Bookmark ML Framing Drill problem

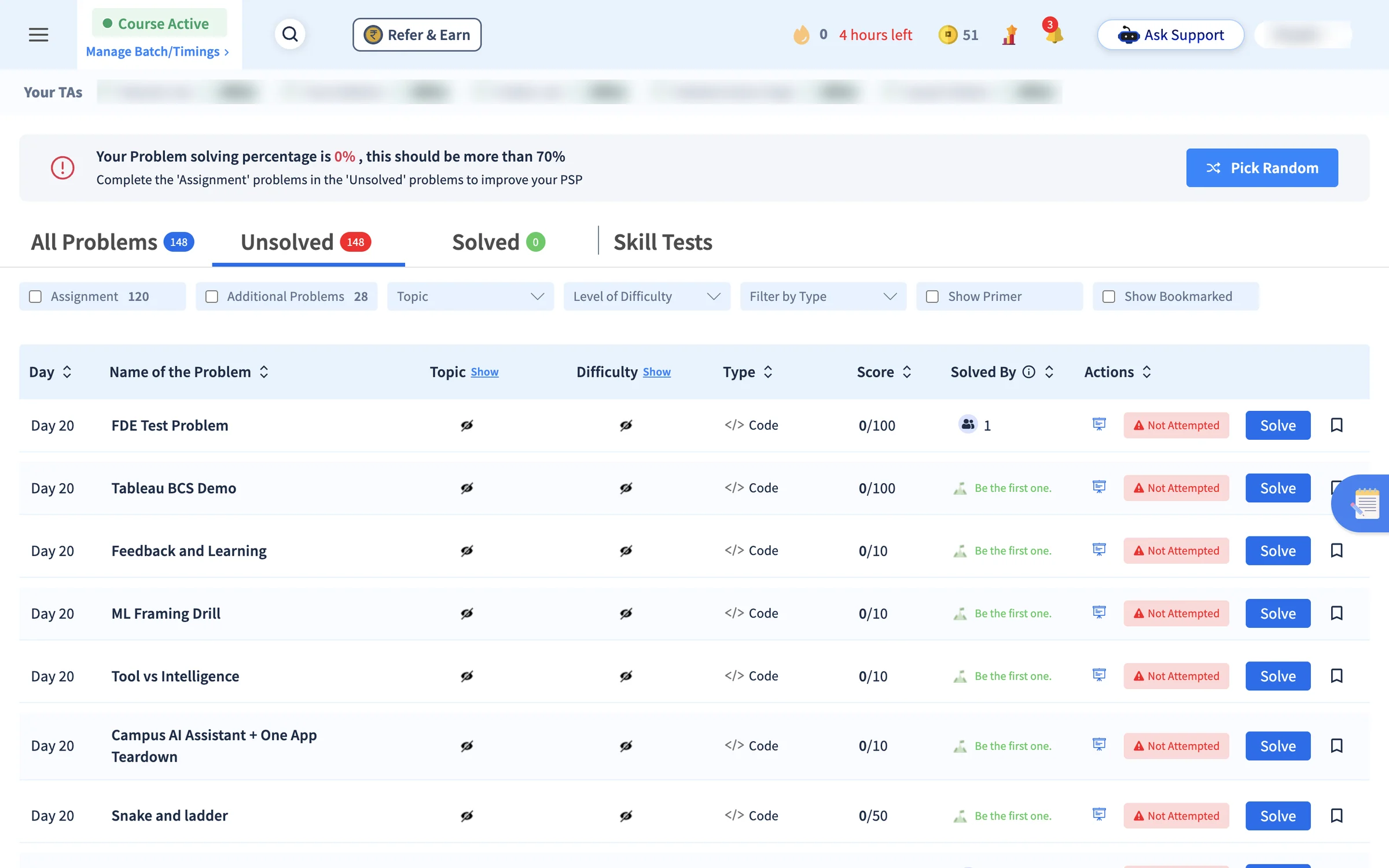pos(1336,613)
